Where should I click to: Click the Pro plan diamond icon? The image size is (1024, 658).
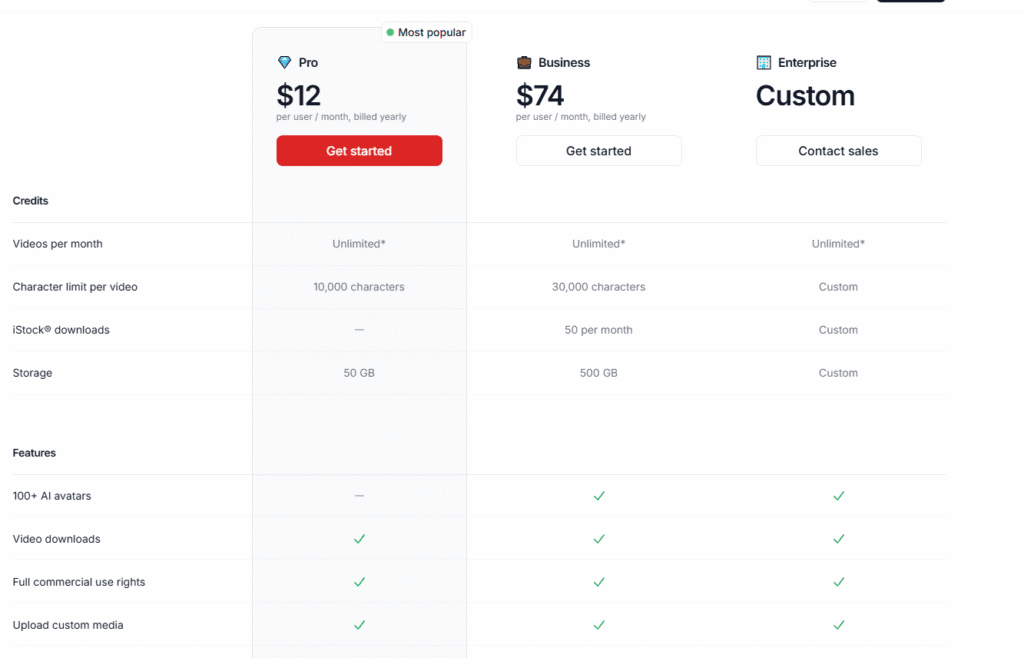pyautogui.click(x=284, y=63)
